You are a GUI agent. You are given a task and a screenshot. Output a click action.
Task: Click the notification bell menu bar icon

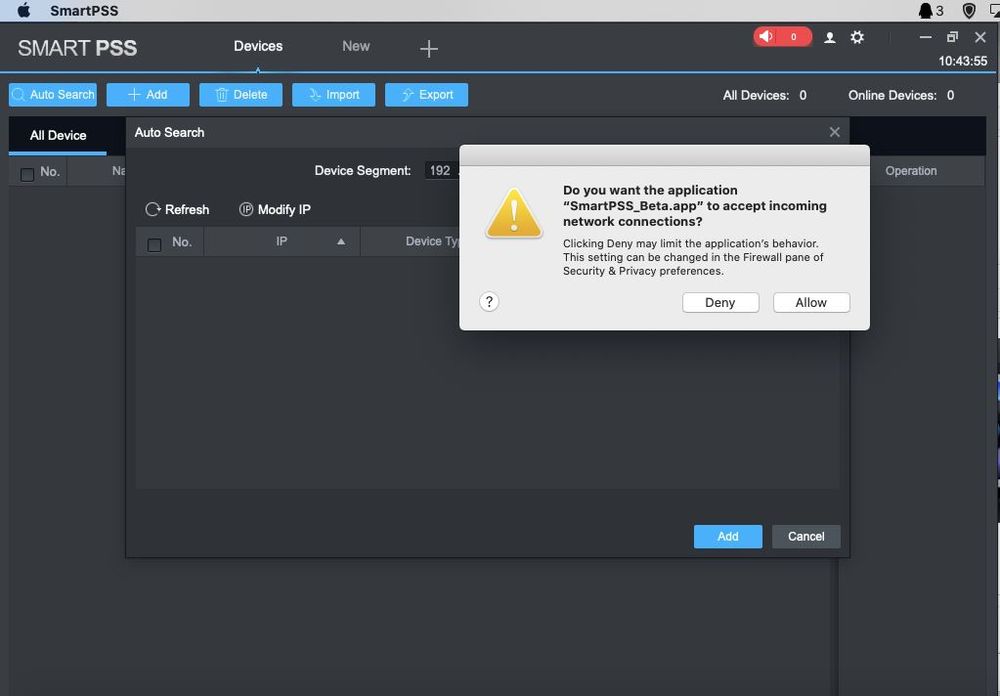tap(930, 10)
